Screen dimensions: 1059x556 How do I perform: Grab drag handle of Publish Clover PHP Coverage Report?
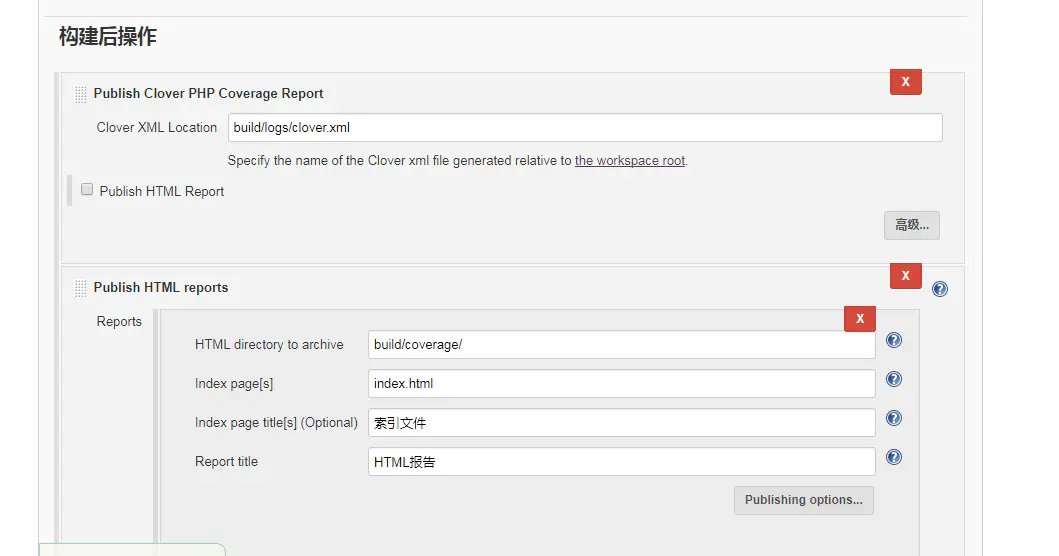click(x=80, y=94)
